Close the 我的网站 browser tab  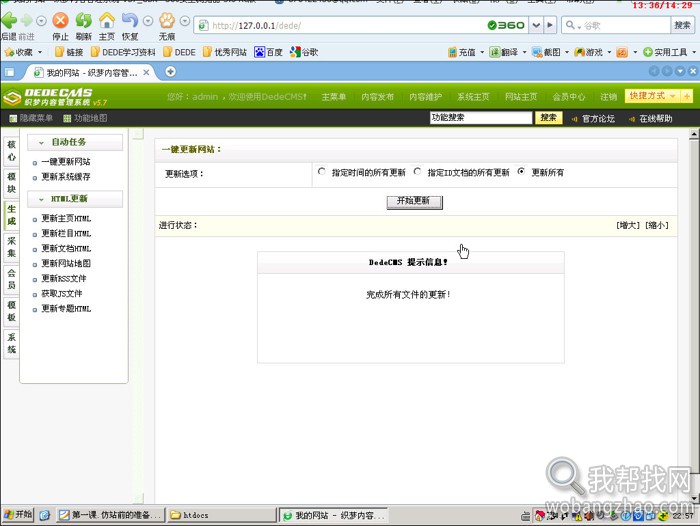click(146, 72)
